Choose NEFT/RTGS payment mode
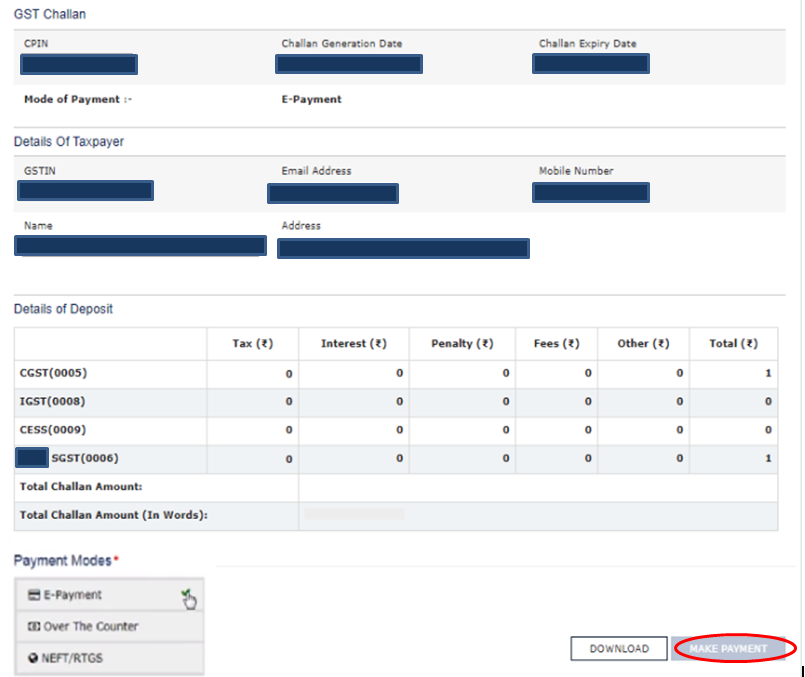805x677 pixels. click(x=109, y=658)
